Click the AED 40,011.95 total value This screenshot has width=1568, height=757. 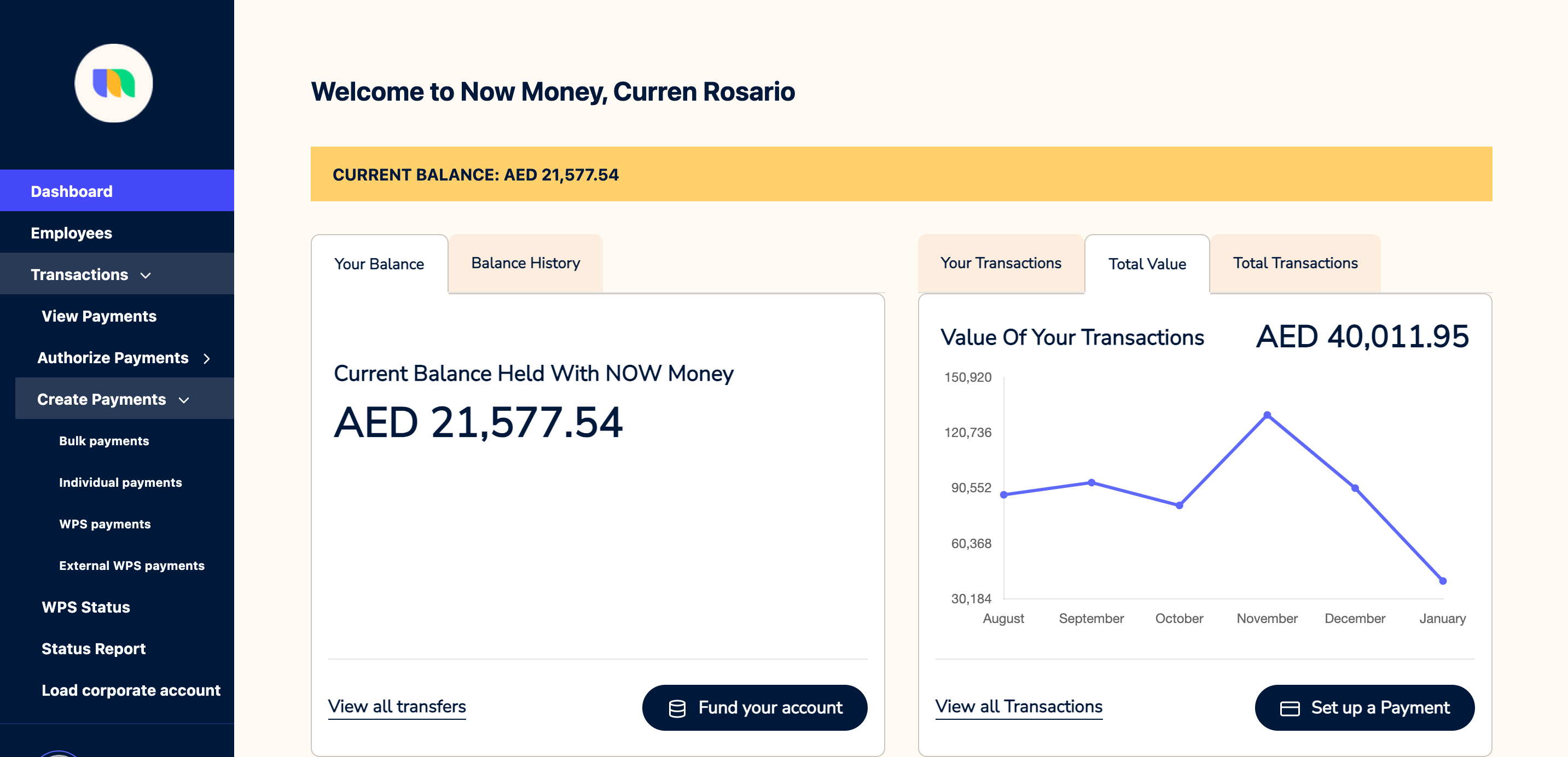click(x=1363, y=336)
